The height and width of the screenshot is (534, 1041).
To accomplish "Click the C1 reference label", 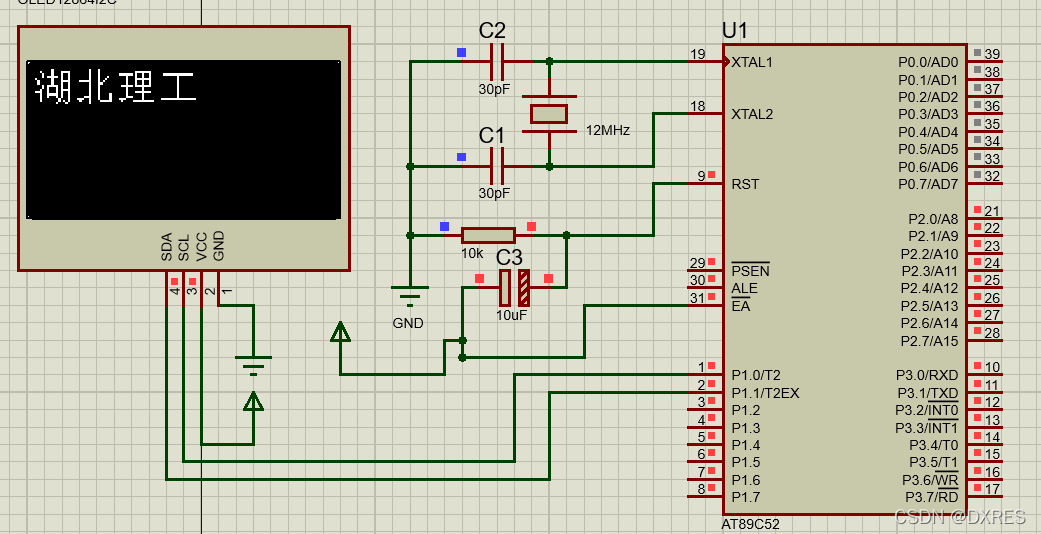I will 492,135.
